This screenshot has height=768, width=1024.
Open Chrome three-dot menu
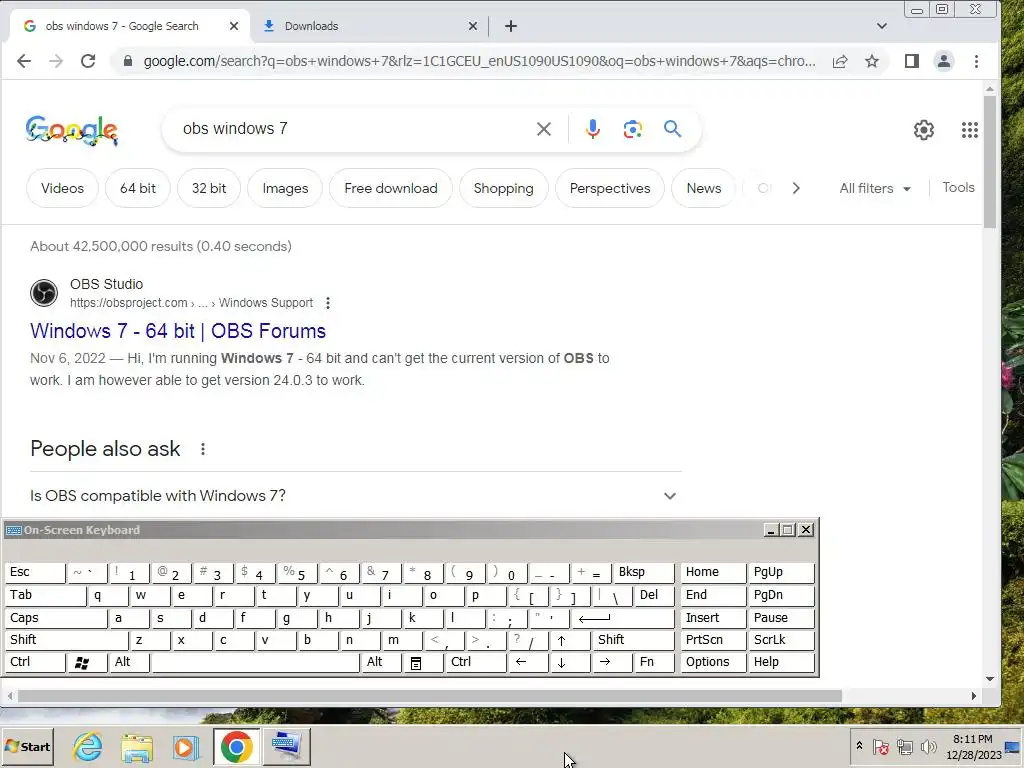click(976, 61)
